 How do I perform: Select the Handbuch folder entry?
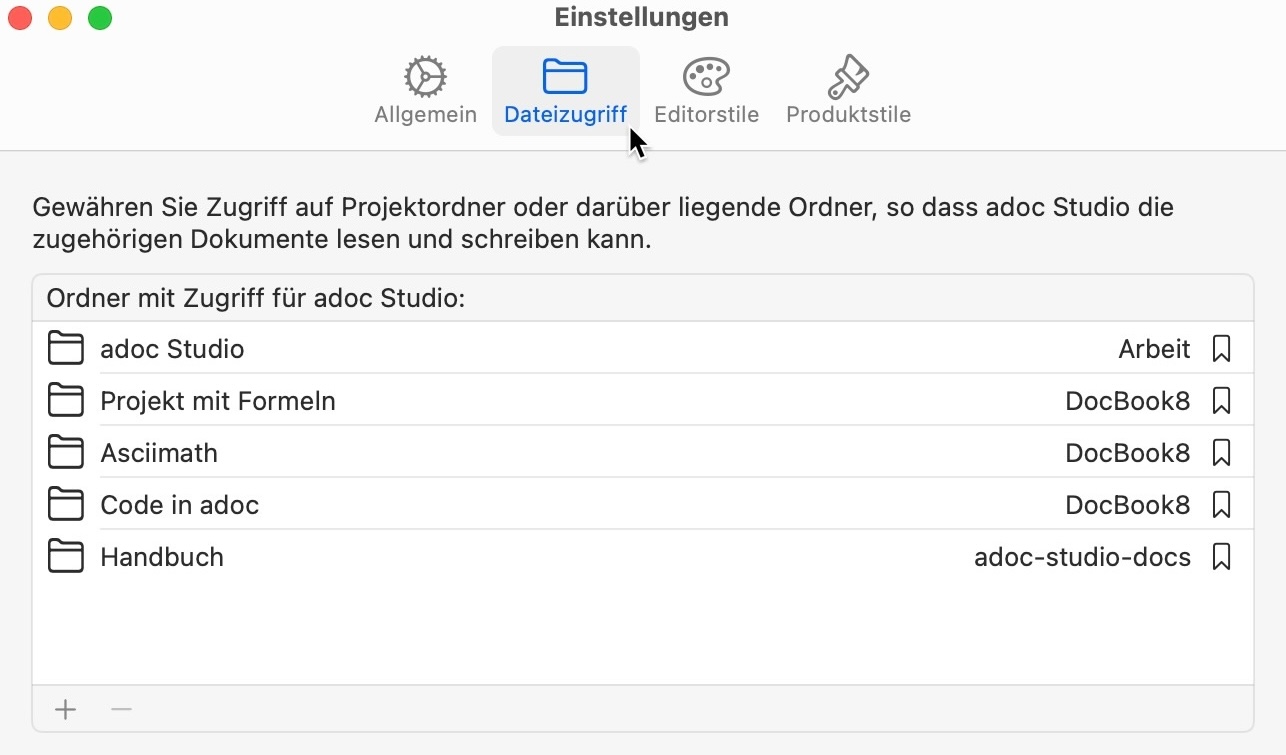coord(162,557)
